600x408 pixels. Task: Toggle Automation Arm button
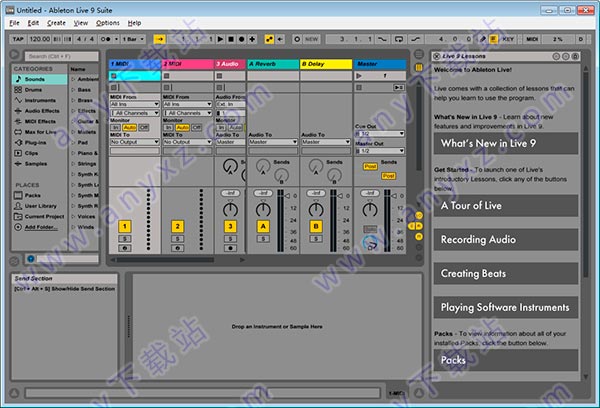269,39
